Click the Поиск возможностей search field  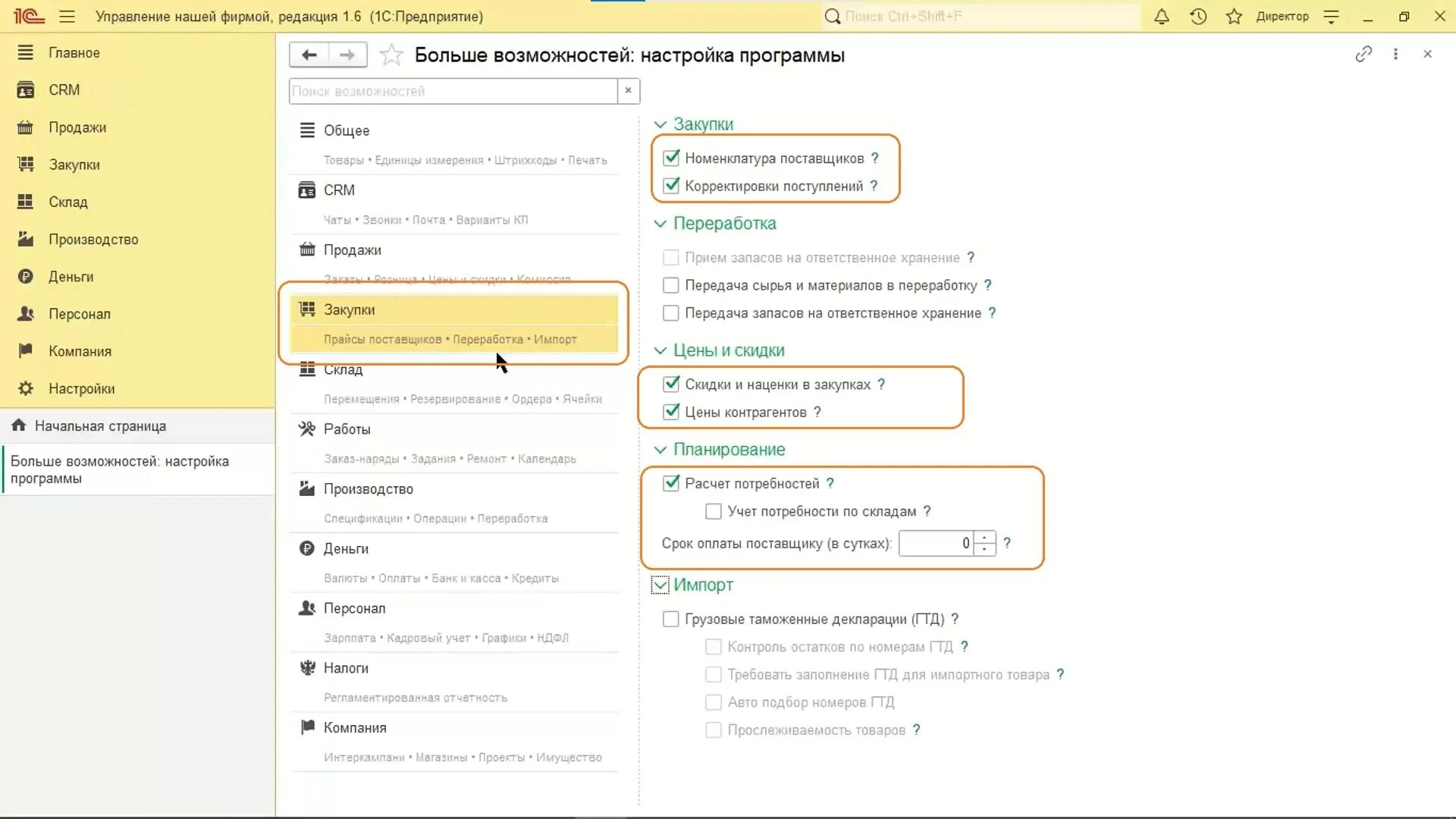(x=453, y=91)
